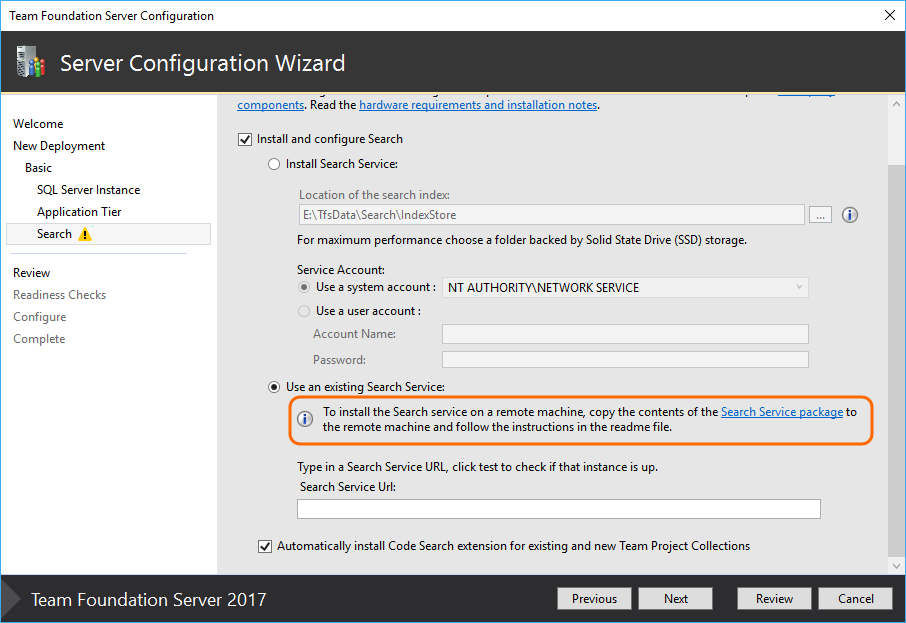Toggle the Install and configure Search checkbox
The image size is (906, 623).
click(245, 139)
